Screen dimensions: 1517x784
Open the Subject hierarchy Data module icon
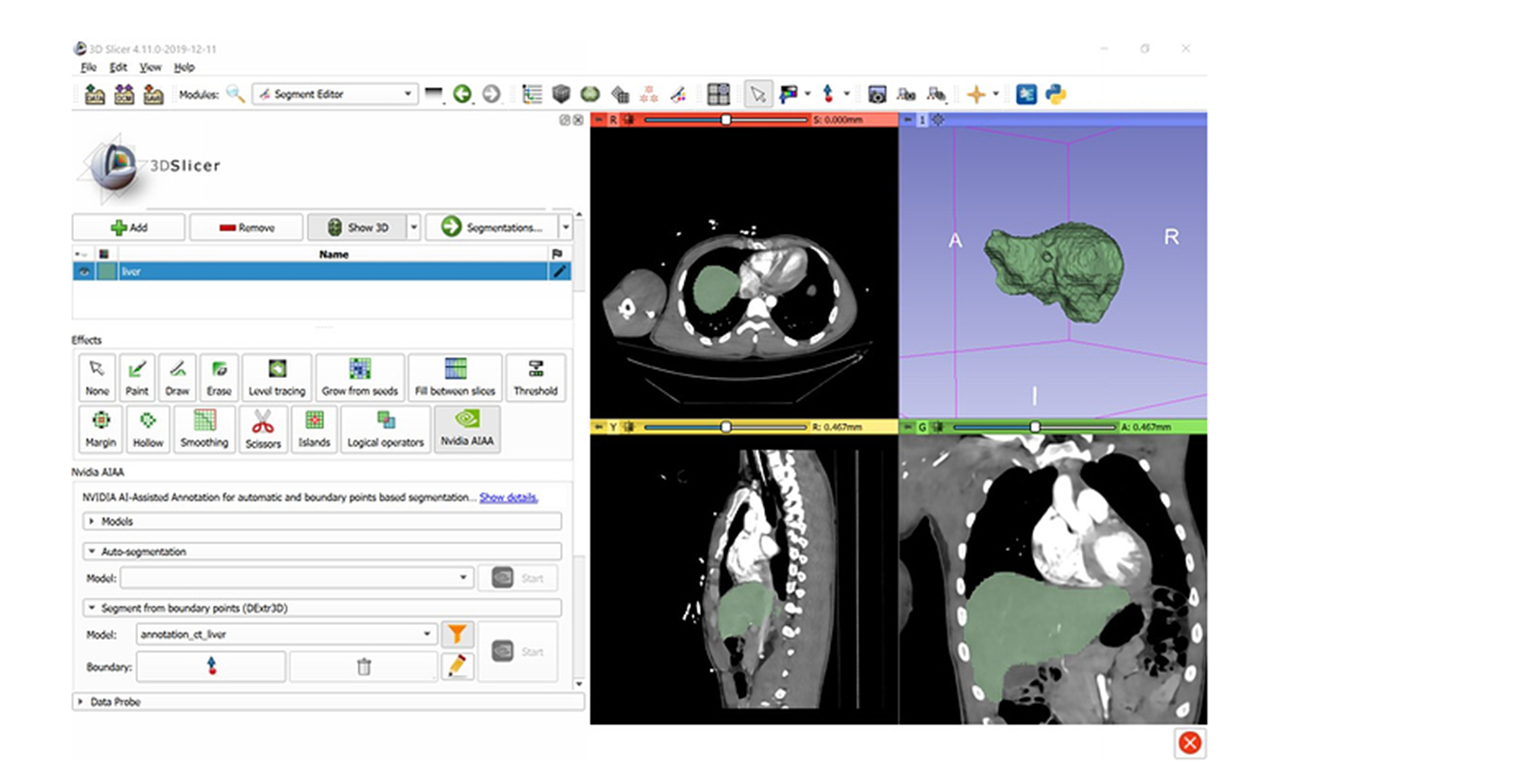(x=532, y=94)
